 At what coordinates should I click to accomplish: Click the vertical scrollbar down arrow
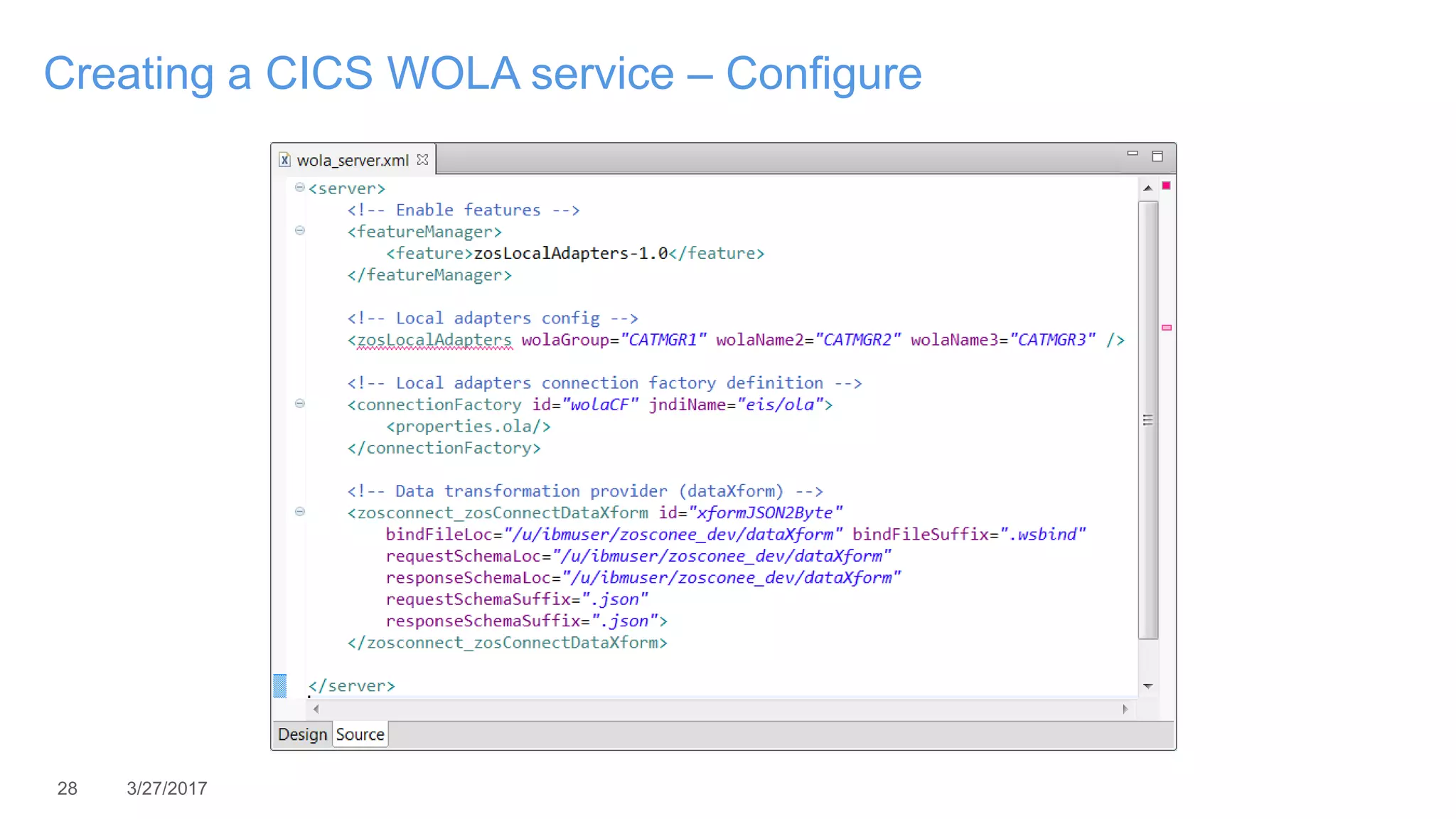point(1147,686)
